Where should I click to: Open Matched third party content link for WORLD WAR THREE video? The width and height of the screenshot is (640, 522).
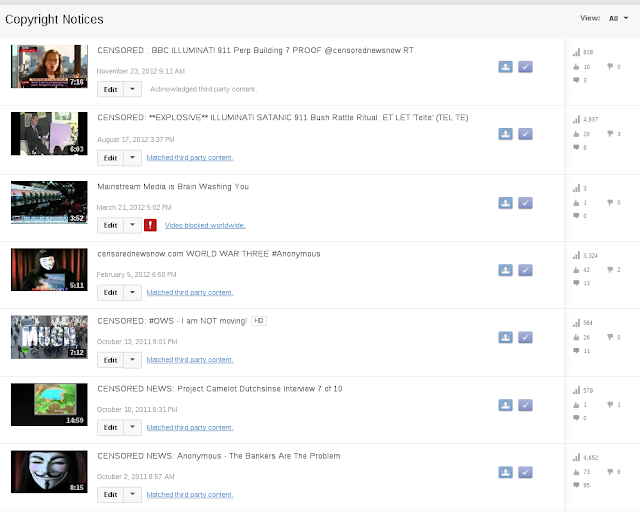point(190,293)
